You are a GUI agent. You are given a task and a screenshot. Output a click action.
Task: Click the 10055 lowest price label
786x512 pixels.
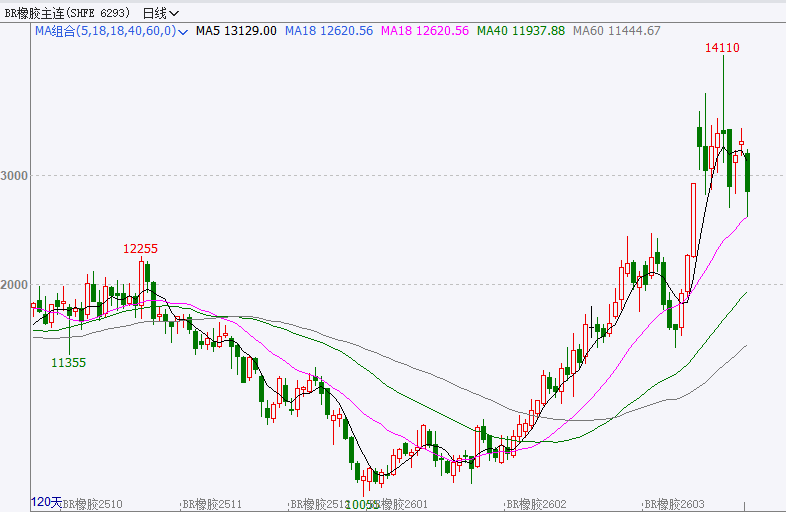362,505
